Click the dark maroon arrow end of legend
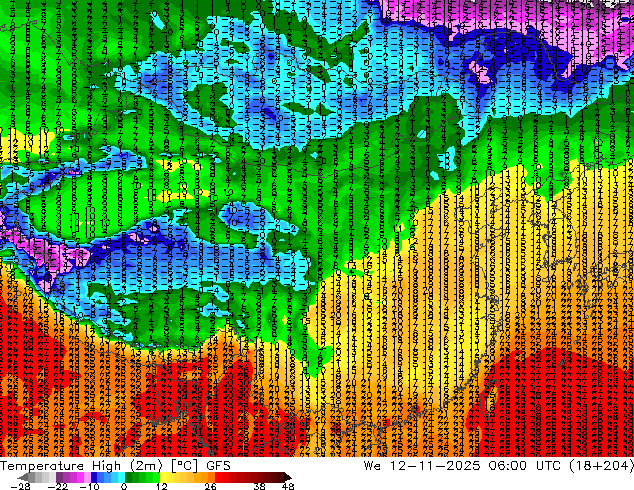The height and width of the screenshot is (490, 634). pos(288,477)
